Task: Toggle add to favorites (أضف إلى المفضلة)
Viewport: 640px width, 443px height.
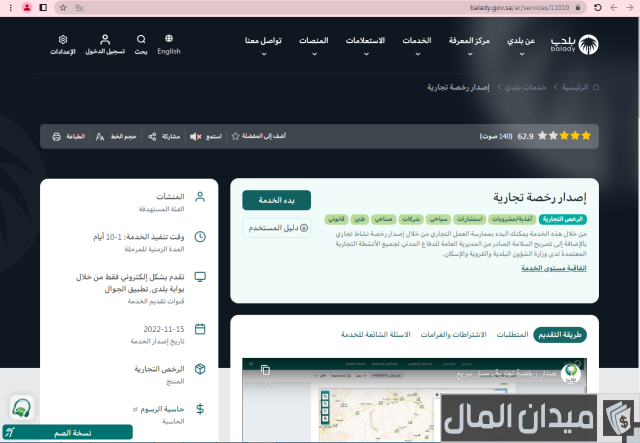Action: click(x=235, y=135)
